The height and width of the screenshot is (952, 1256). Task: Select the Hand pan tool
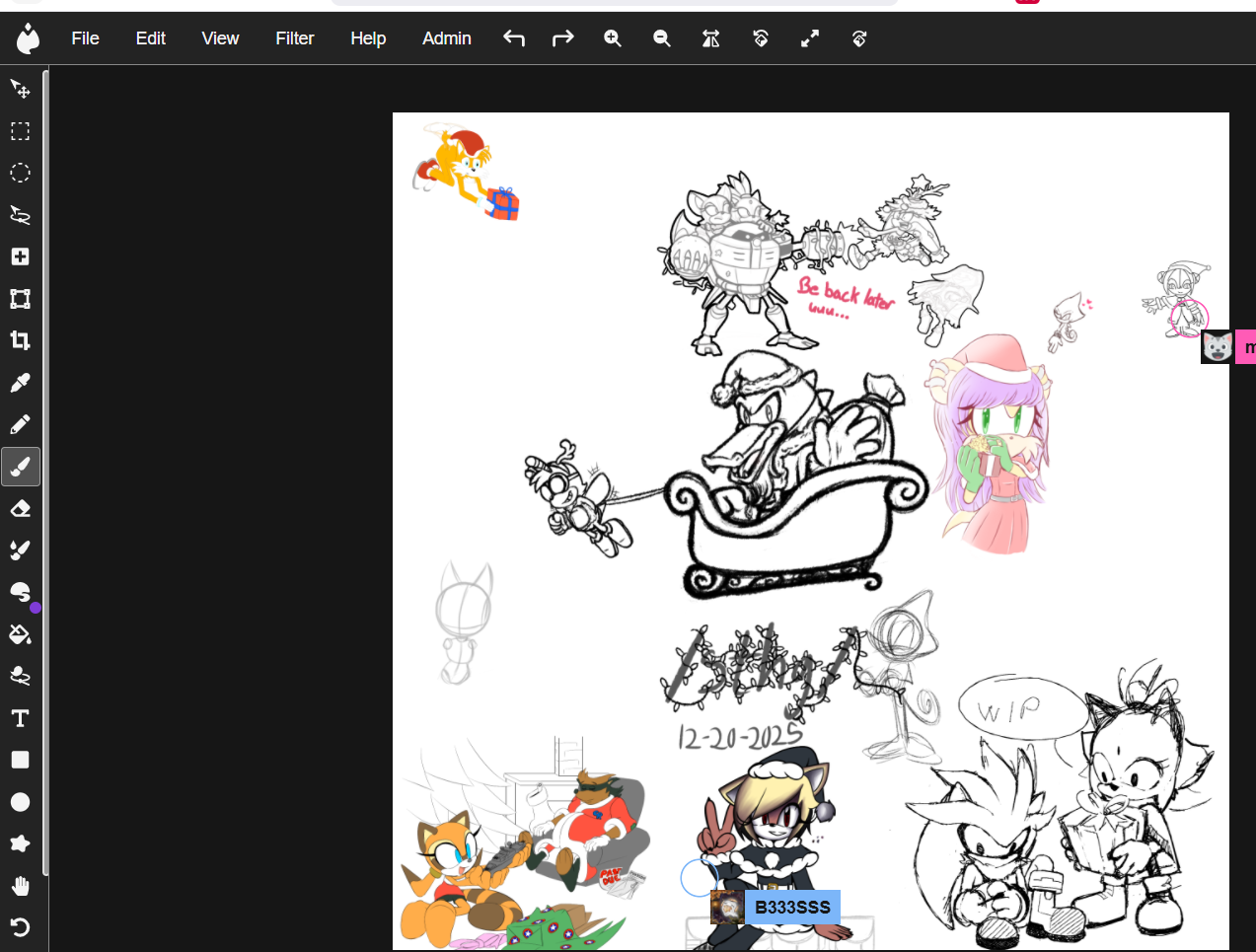pos(20,886)
